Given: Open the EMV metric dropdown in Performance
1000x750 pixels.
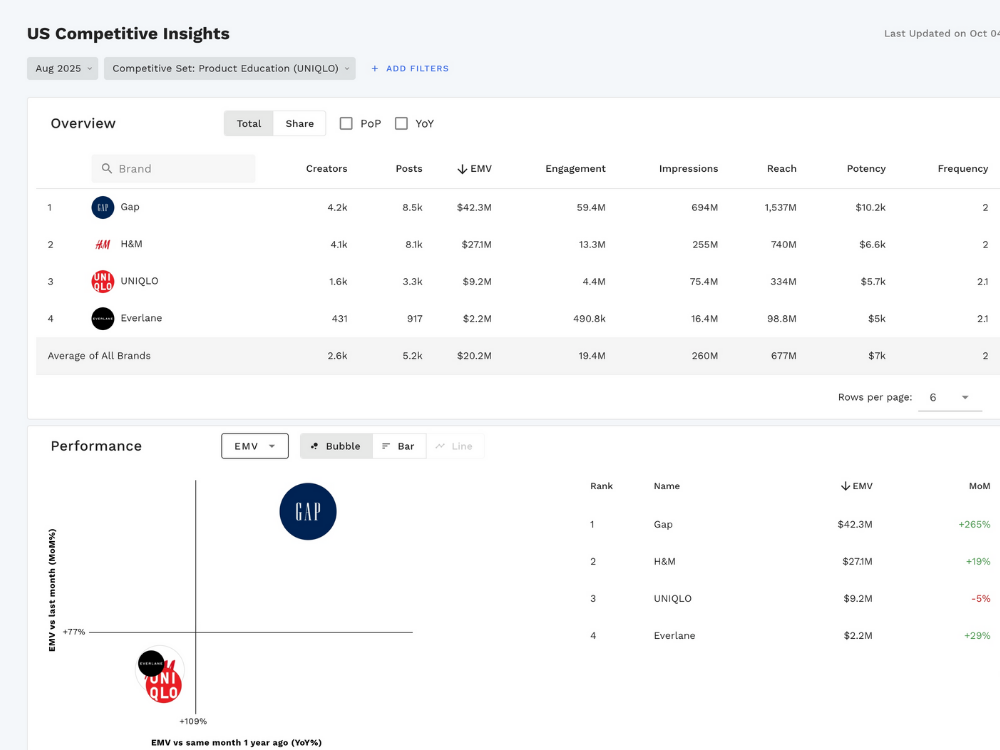Looking at the screenshot, I should coord(254,446).
